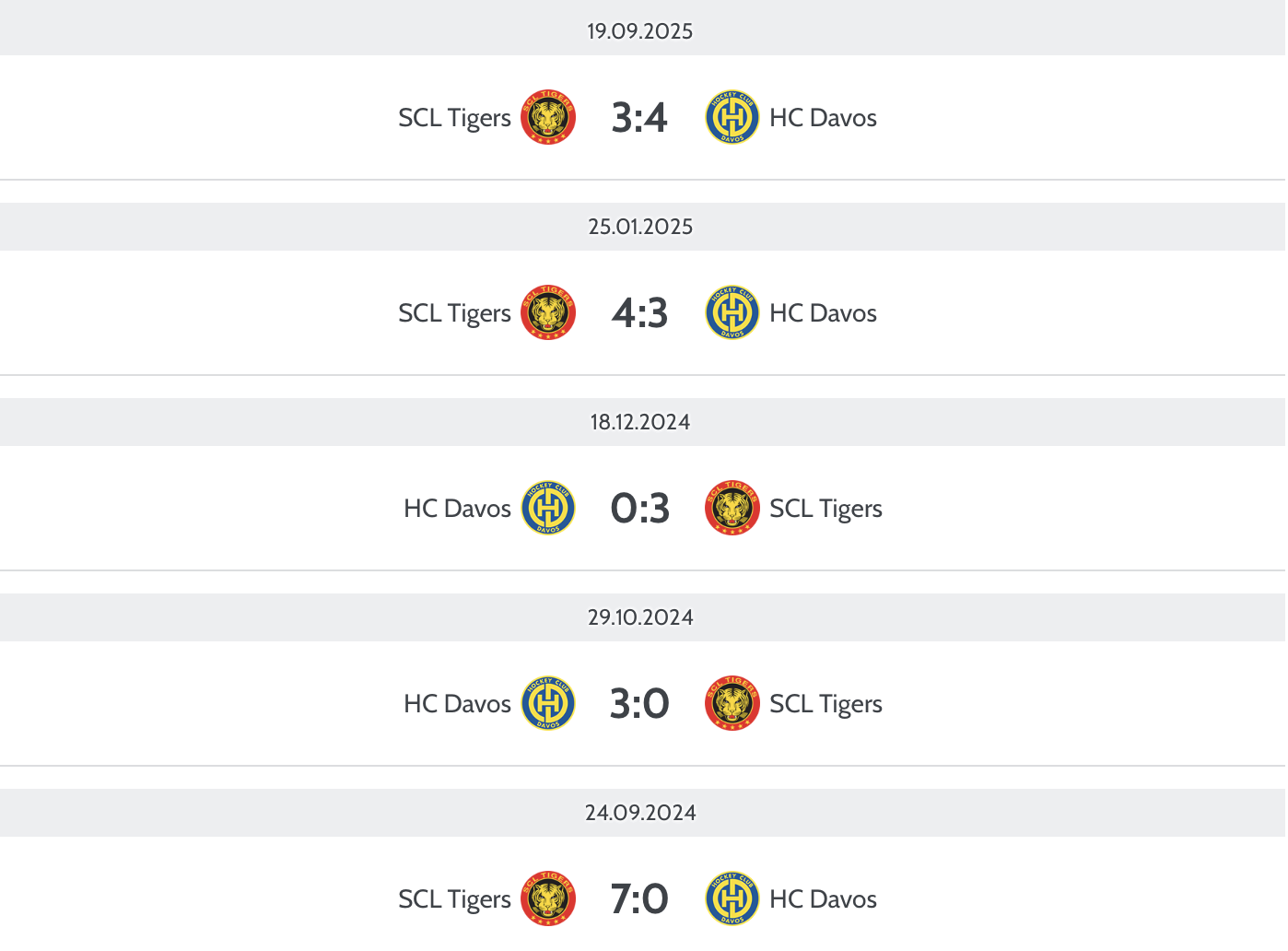Click HC Davos logo in 29.10.2024 match
This screenshot has width=1288, height=951.
point(548,703)
